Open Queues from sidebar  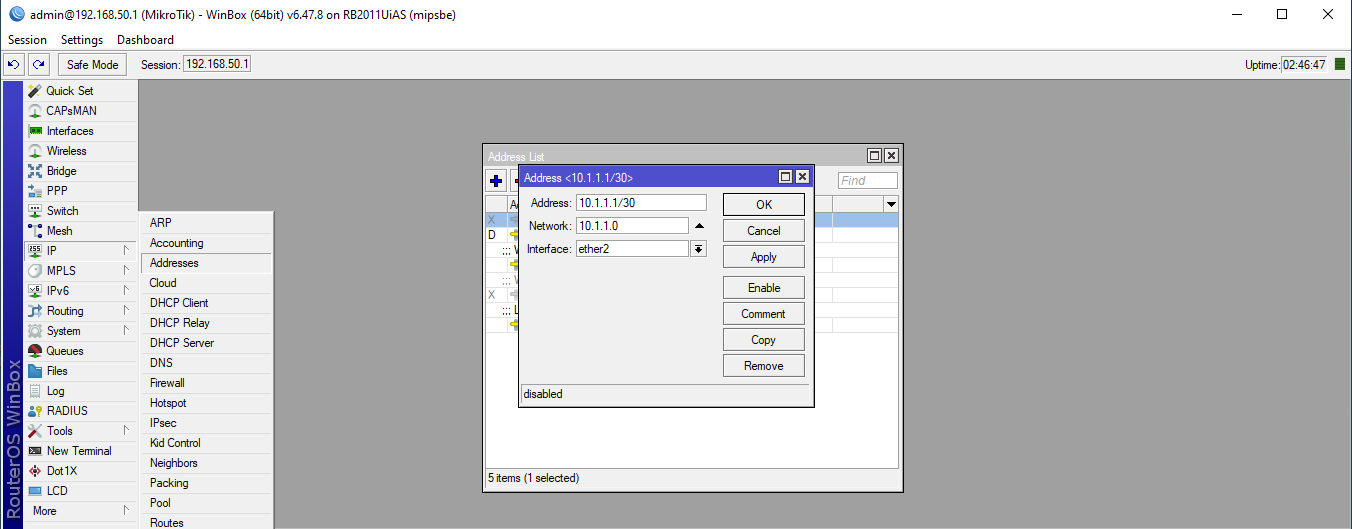[x=80, y=351]
